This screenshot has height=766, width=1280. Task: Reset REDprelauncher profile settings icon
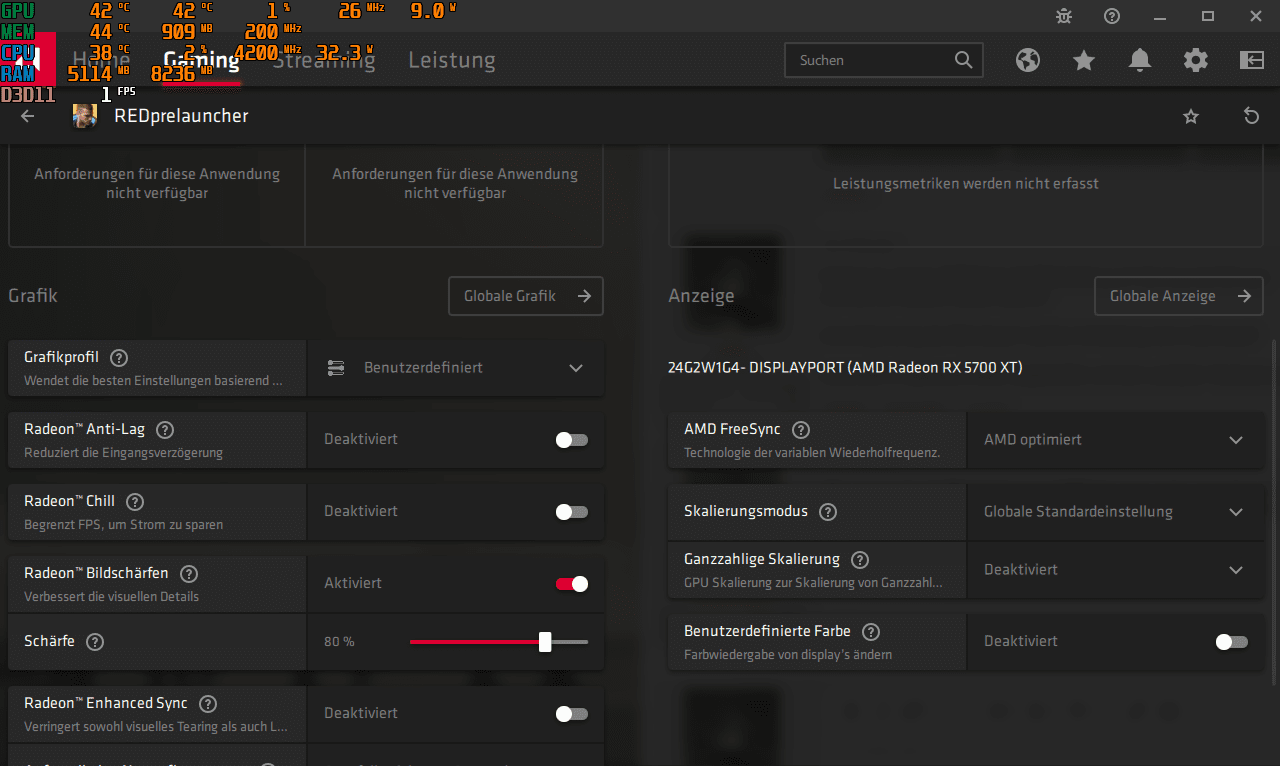pos(1251,117)
